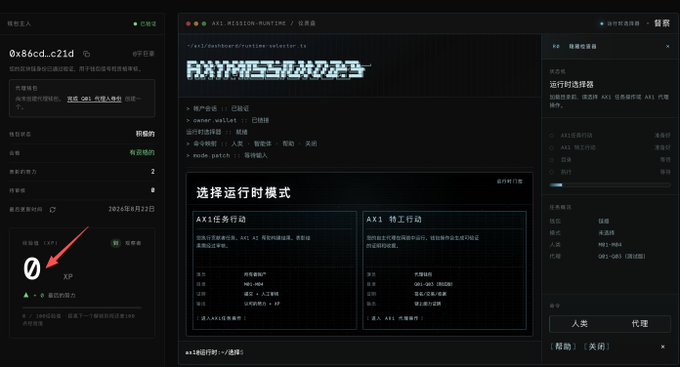Click the 进入AX1任务 enter link
The height and width of the screenshot is (367, 680).
pos(221,318)
